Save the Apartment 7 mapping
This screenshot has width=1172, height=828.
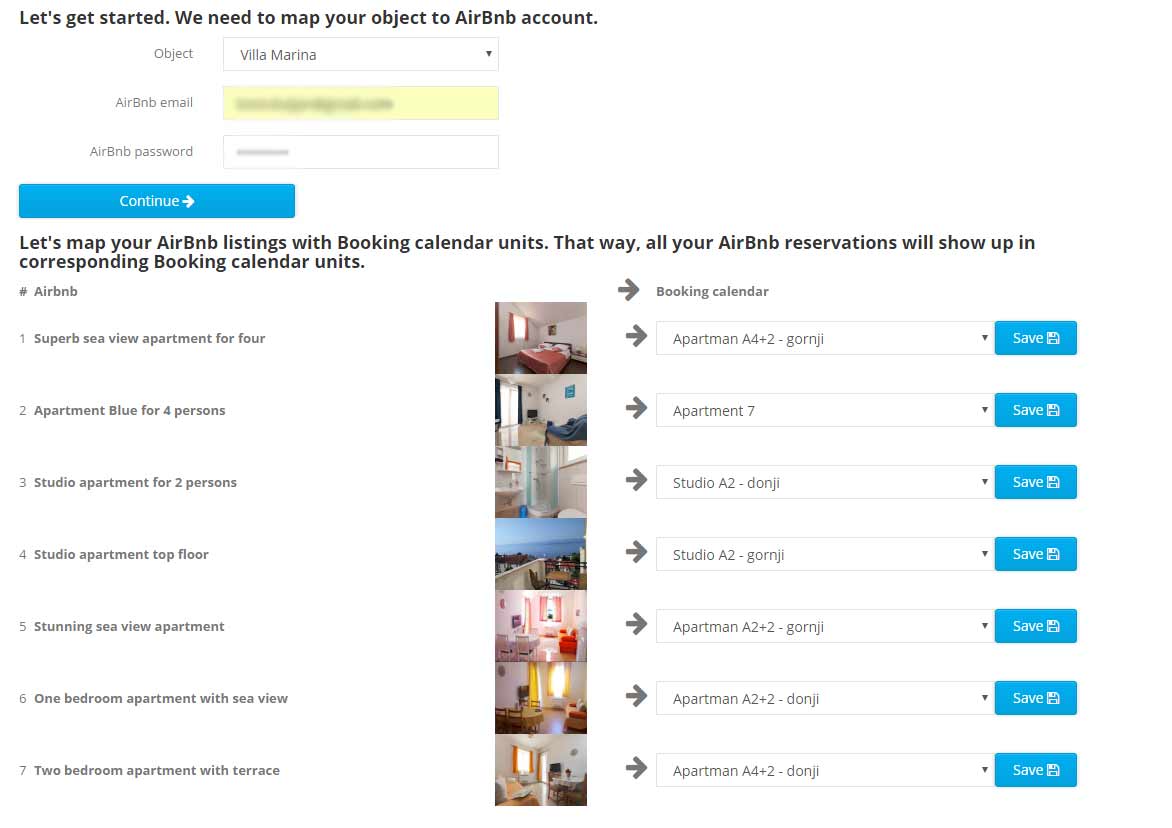point(1035,410)
